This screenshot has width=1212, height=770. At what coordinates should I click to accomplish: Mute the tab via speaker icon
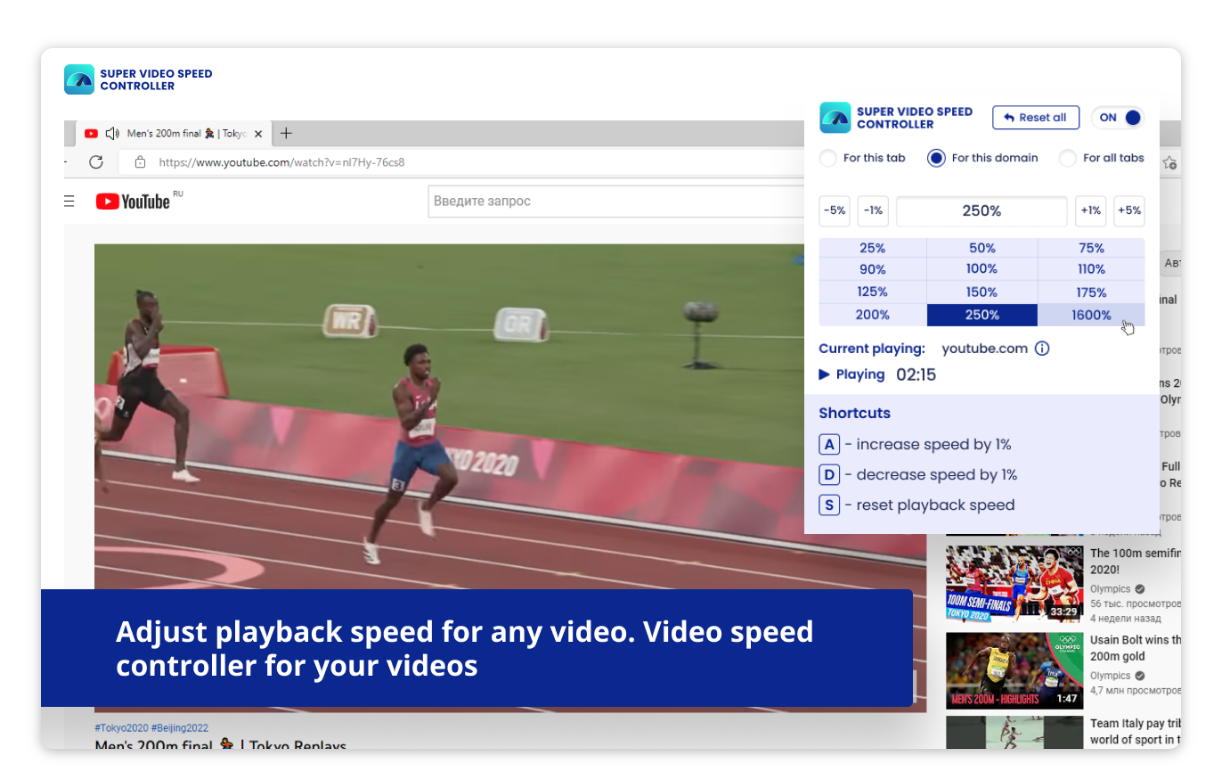click(112, 133)
